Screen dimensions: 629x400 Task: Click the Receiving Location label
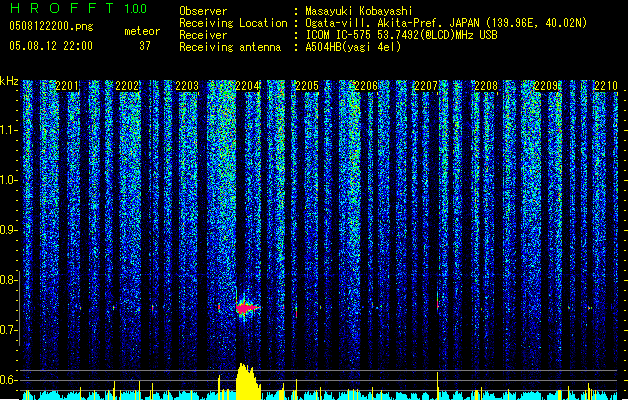233,23
